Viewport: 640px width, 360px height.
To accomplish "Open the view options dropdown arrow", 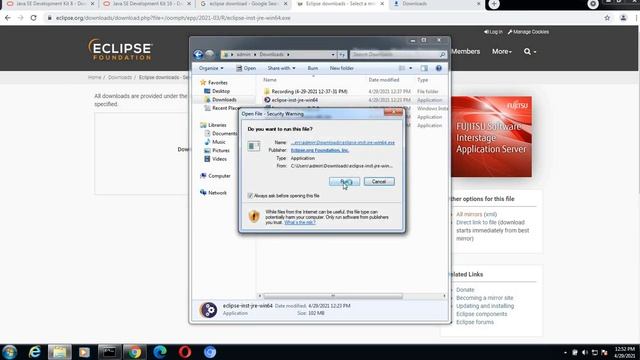I will coord(411,68).
